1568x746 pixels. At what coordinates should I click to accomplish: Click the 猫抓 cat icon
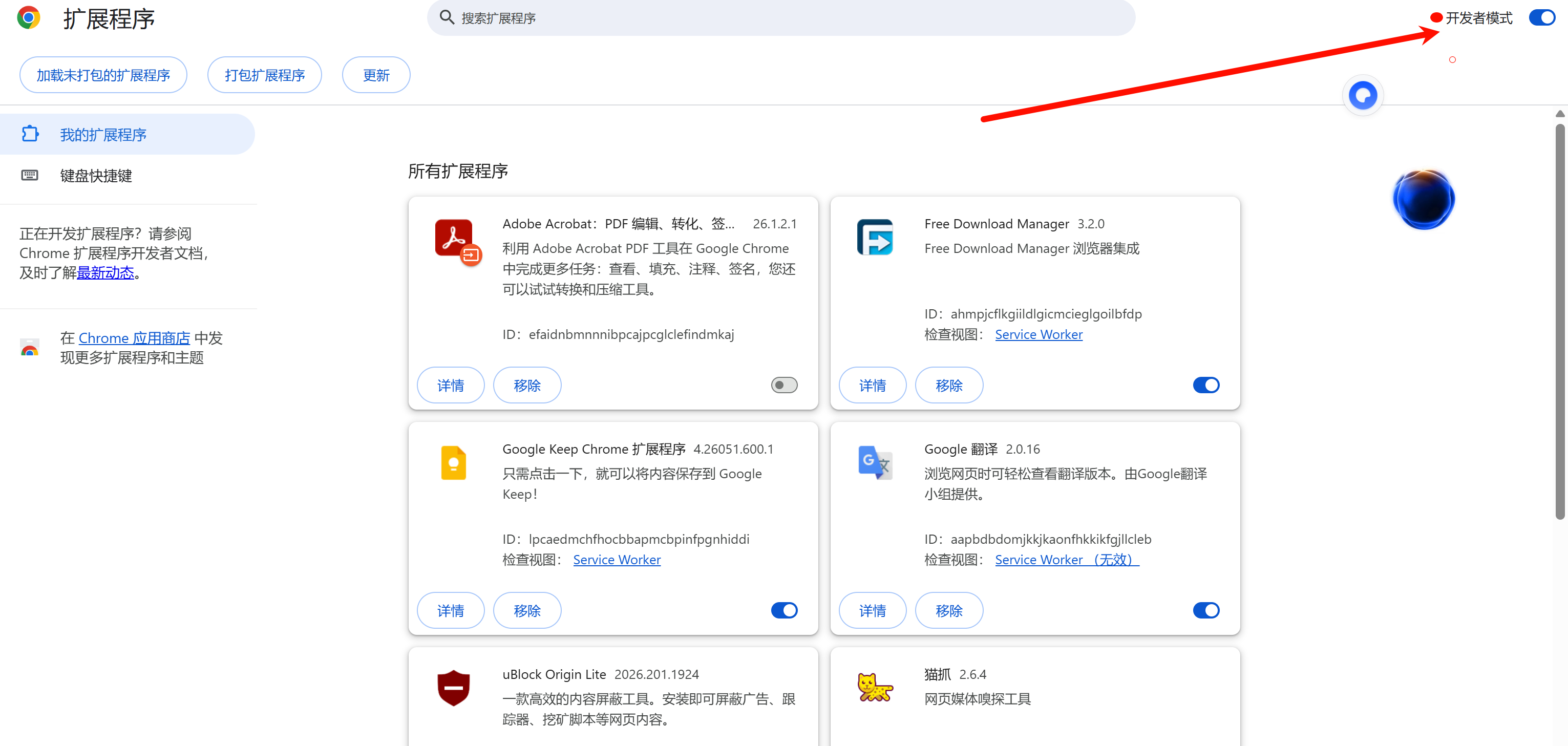tap(875, 688)
